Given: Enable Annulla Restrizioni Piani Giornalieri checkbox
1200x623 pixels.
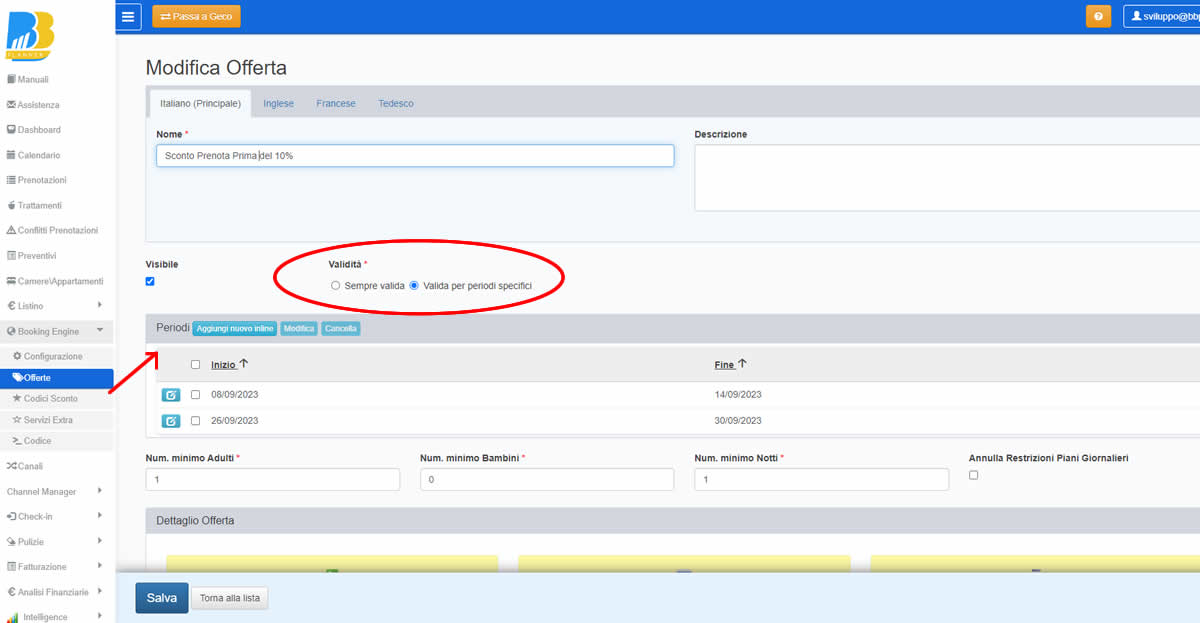Looking at the screenshot, I should [974, 475].
